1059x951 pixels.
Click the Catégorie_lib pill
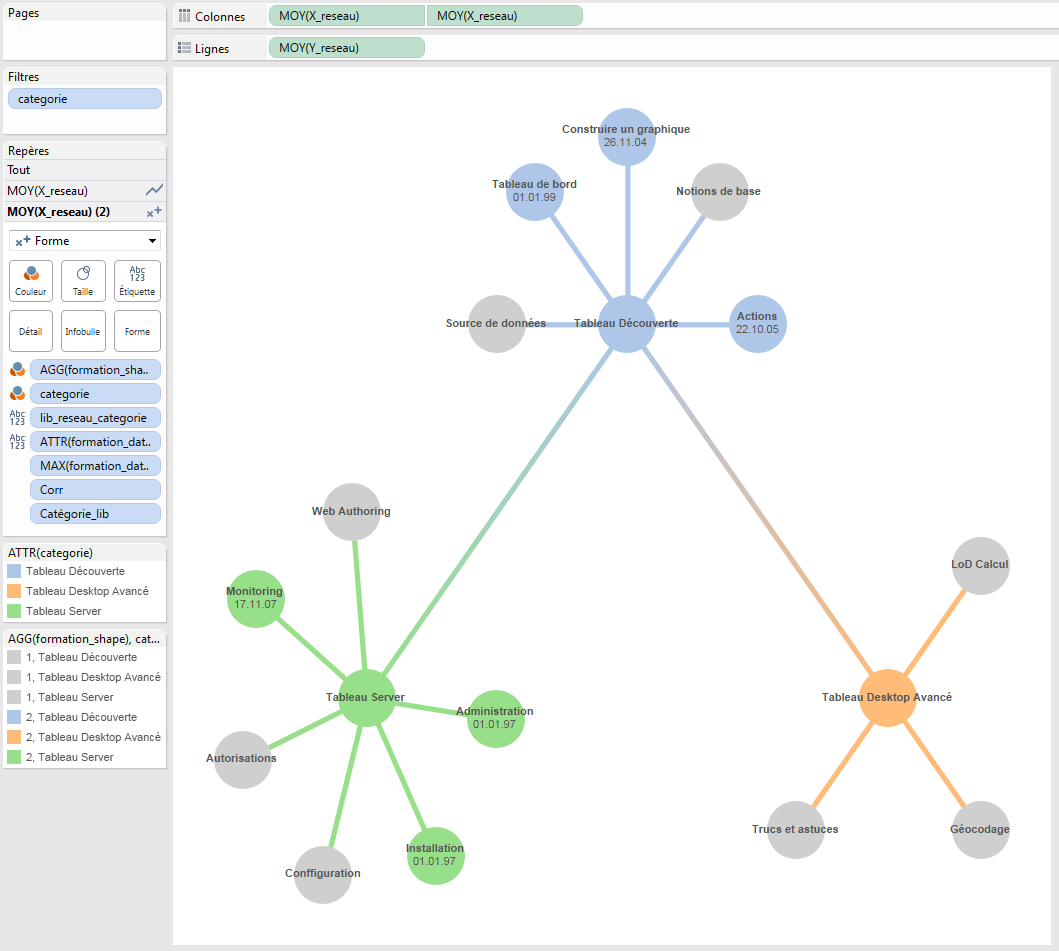pos(95,513)
